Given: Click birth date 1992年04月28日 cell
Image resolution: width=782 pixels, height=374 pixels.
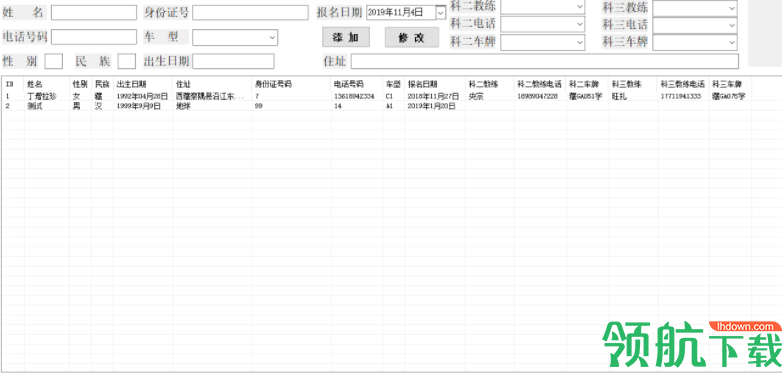Looking at the screenshot, I should click(x=142, y=96).
